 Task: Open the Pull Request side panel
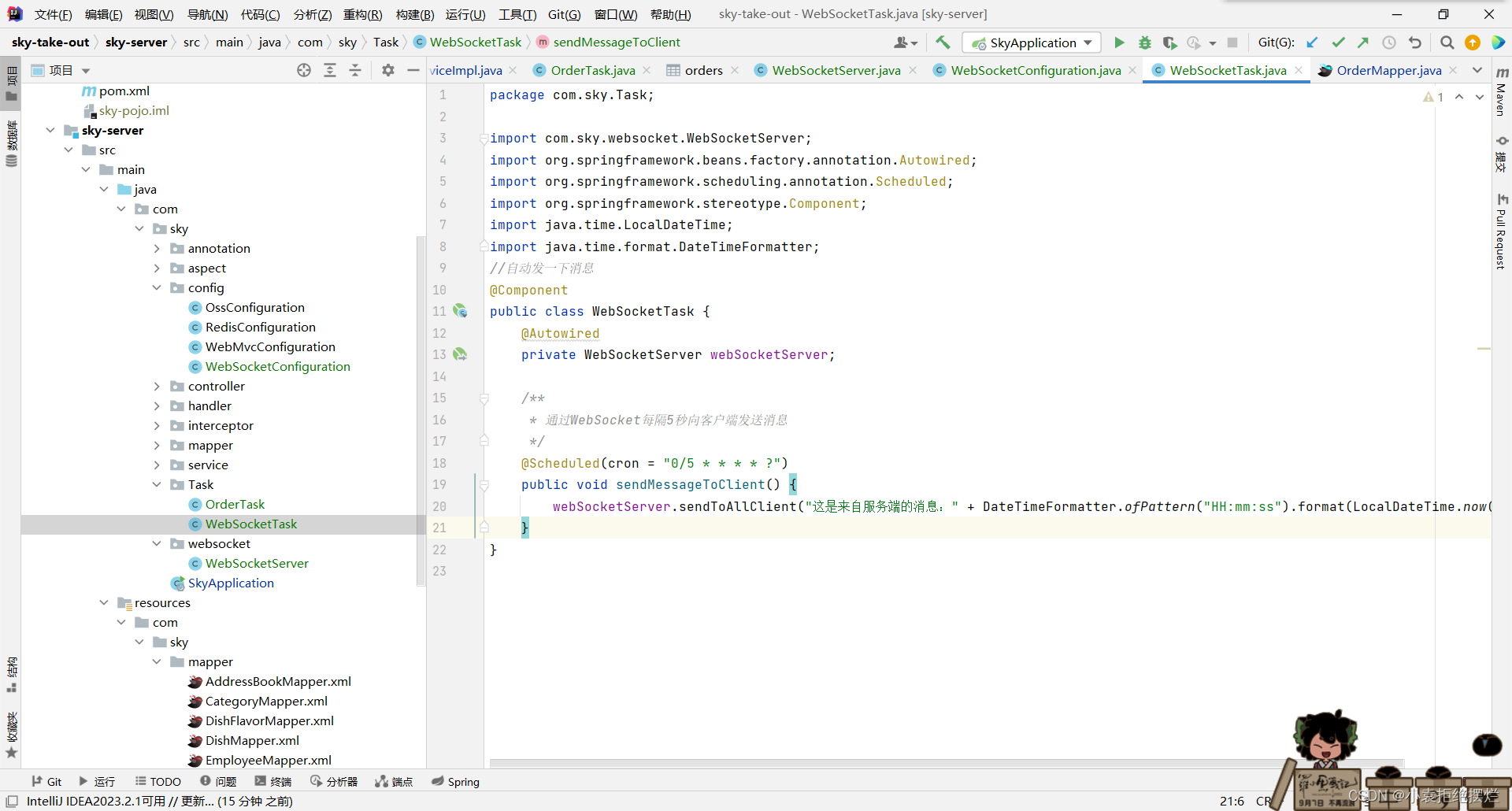coord(1502,232)
